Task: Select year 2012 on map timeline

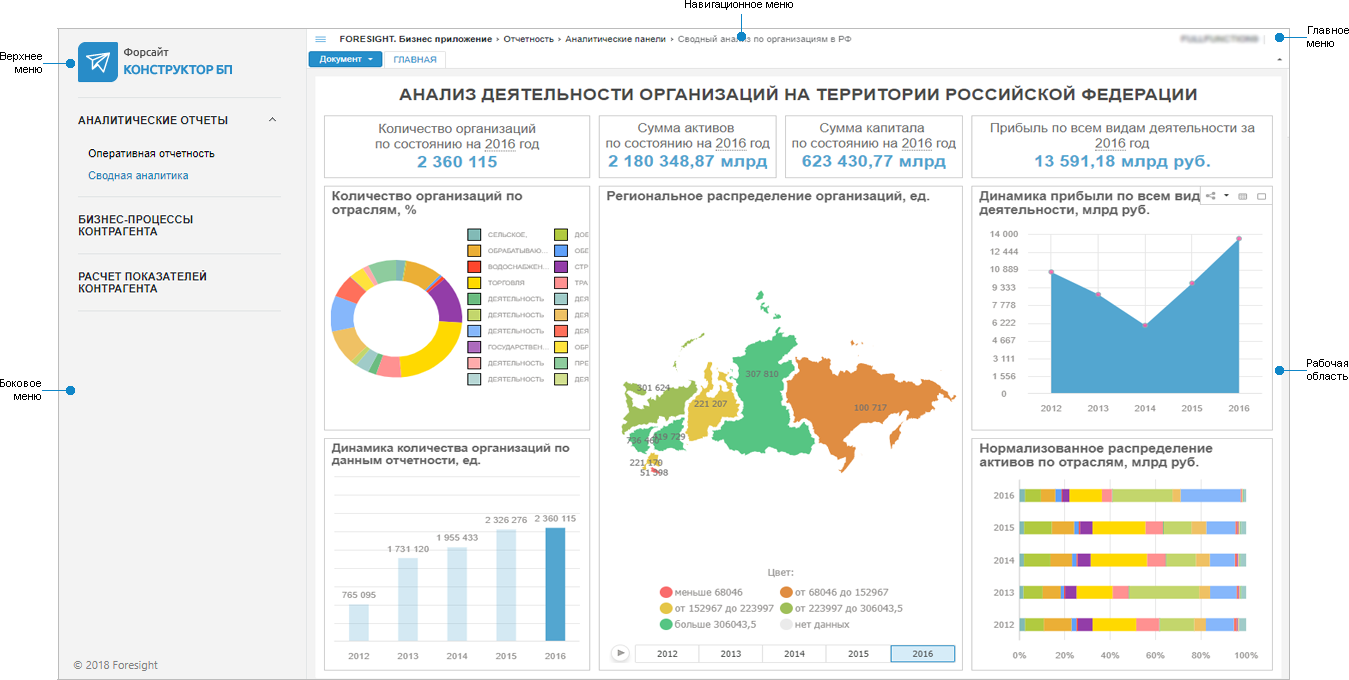Action: click(666, 654)
